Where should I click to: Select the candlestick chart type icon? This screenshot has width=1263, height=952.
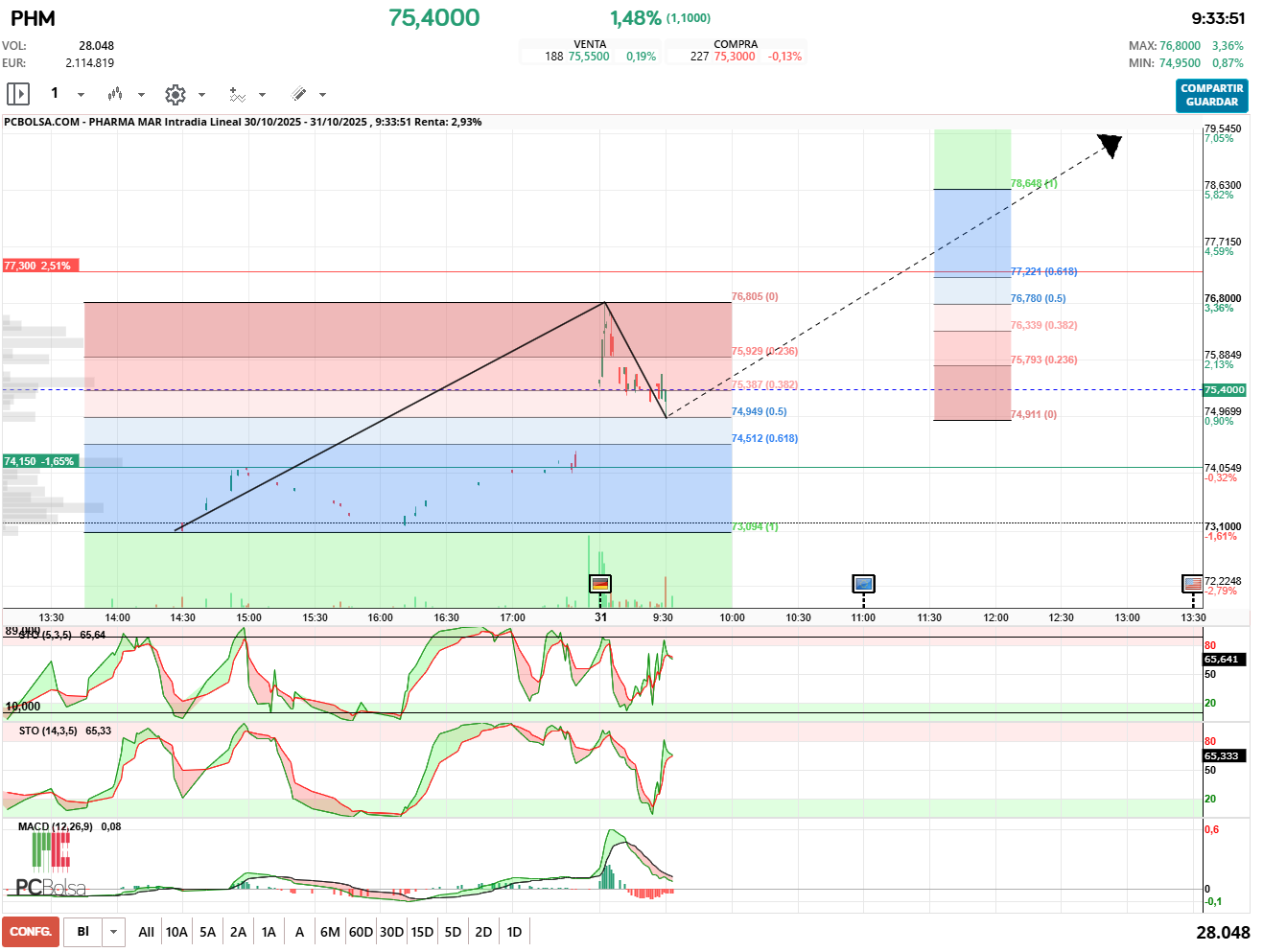click(x=114, y=93)
